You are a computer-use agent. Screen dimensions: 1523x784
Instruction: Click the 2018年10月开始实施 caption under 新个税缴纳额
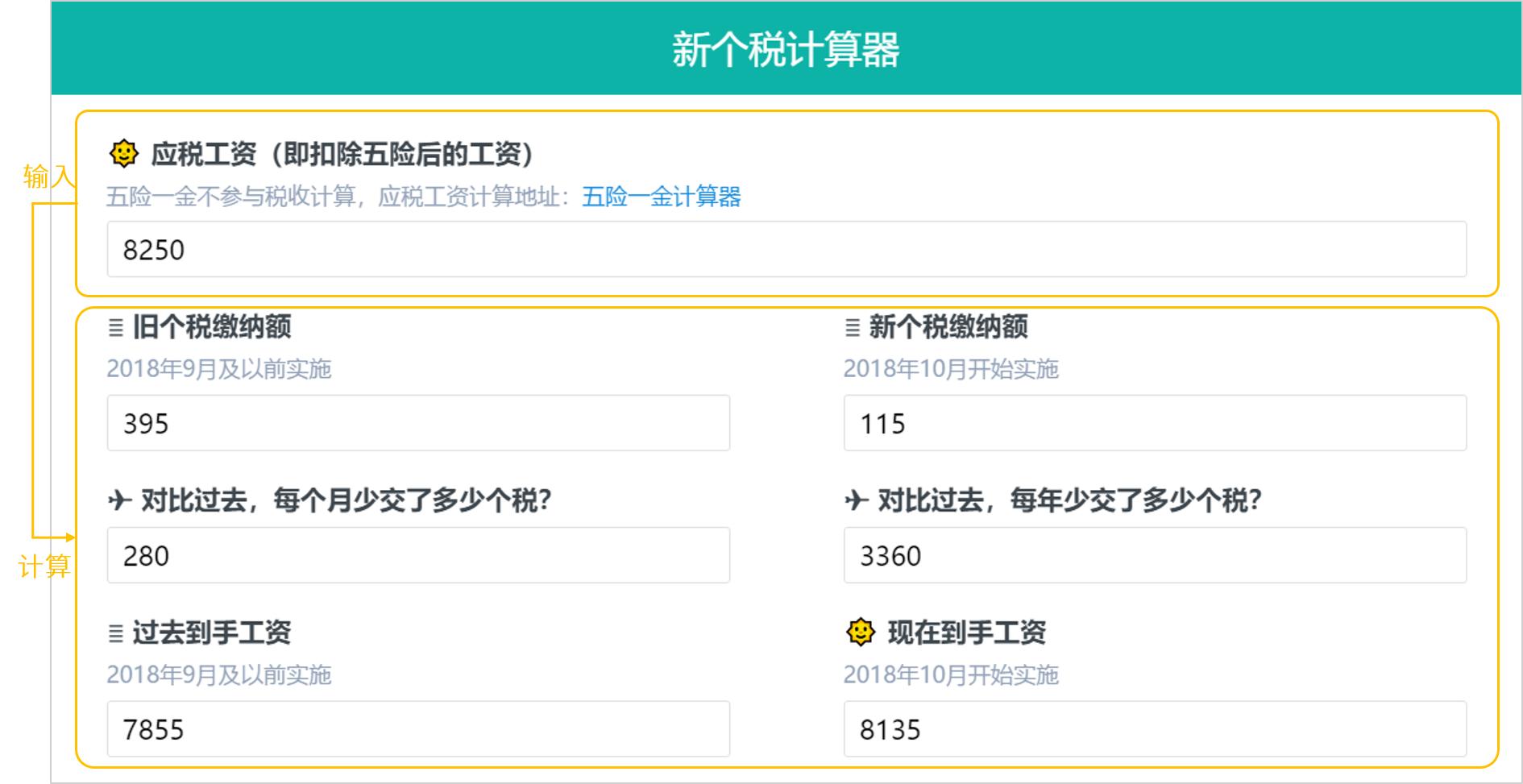coord(955,368)
